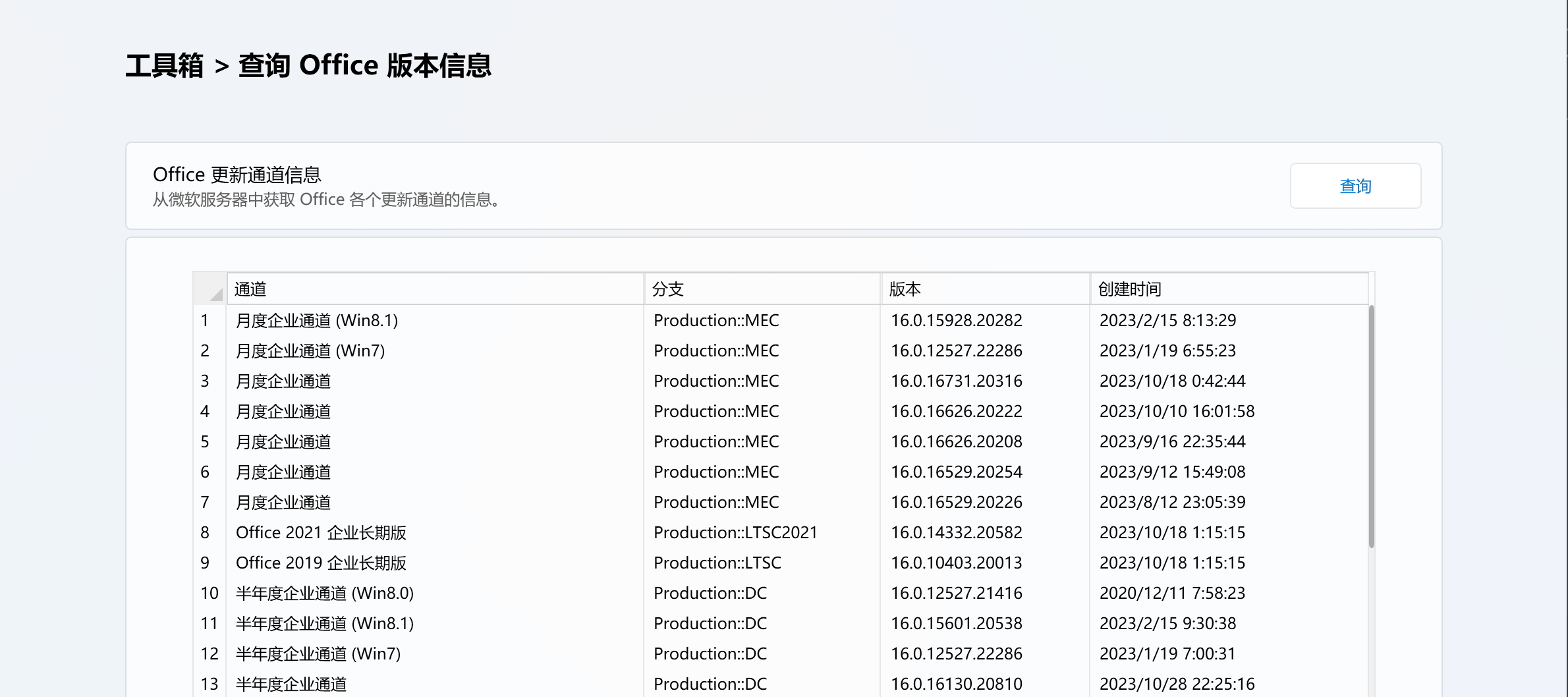Click the 查询 button
The height and width of the screenshot is (697, 1568).
coord(1355,186)
